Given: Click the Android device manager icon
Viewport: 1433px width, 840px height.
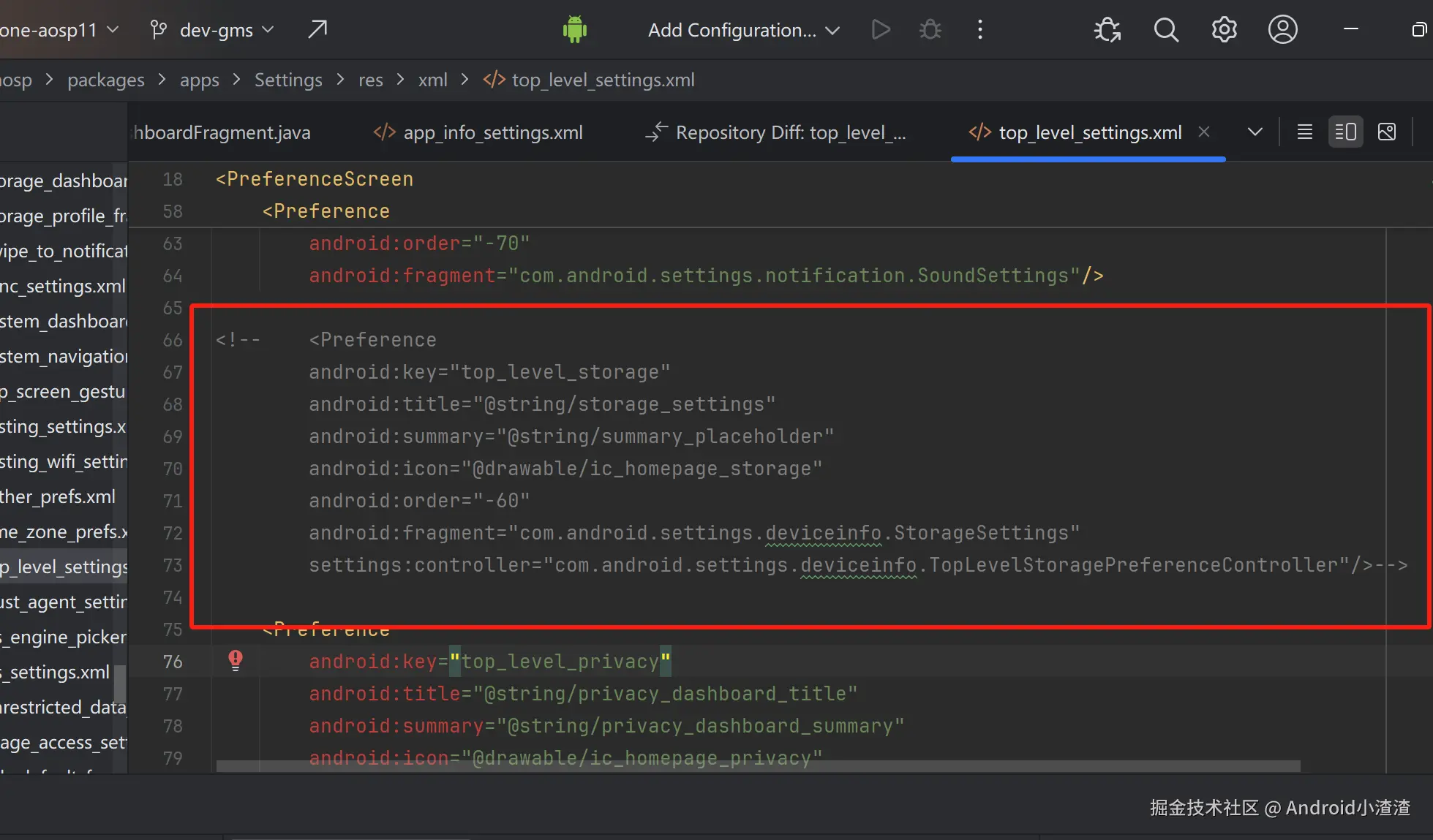Looking at the screenshot, I should (x=574, y=30).
